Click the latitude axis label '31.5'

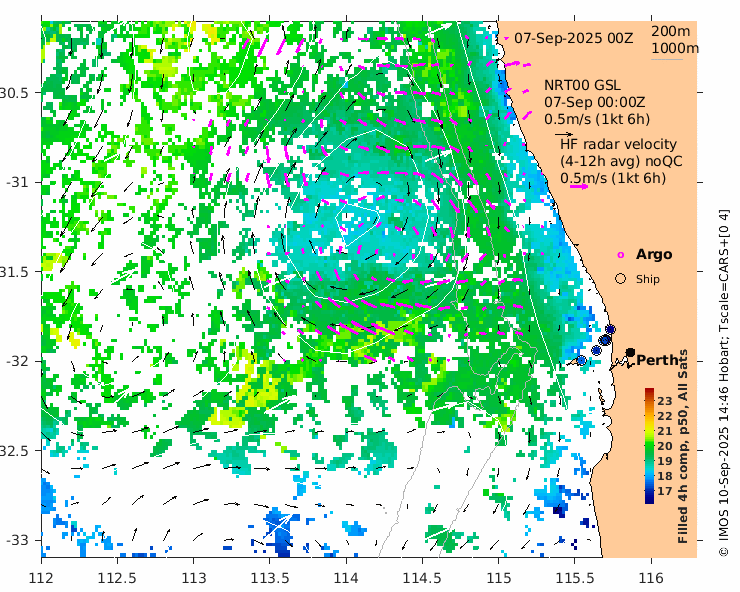pyautogui.click(x=14, y=271)
